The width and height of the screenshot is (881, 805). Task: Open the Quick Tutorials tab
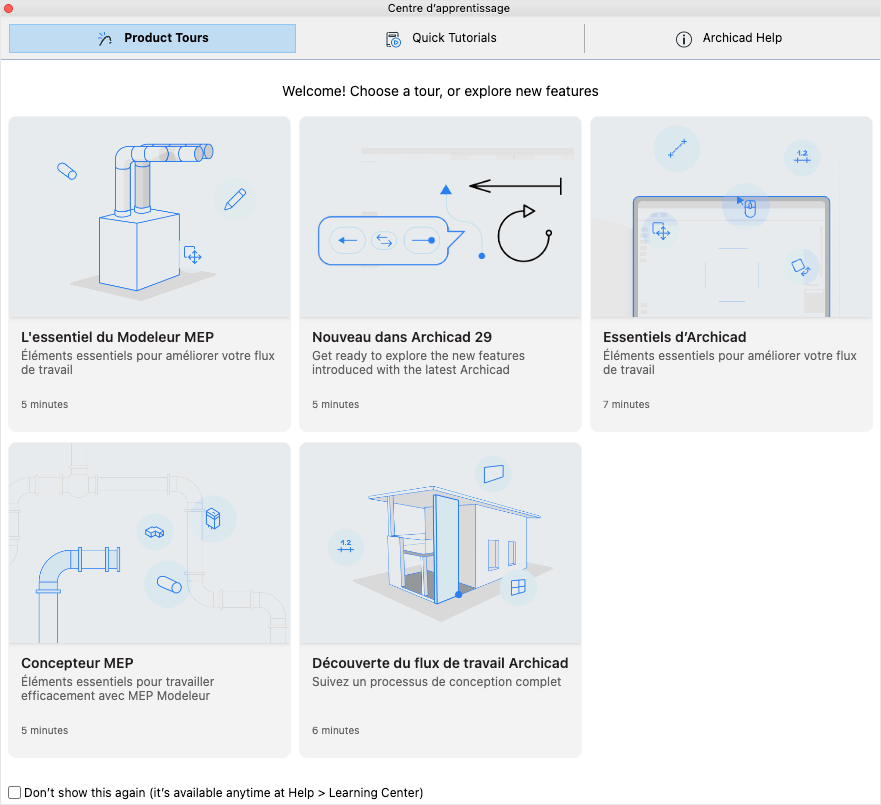441,38
